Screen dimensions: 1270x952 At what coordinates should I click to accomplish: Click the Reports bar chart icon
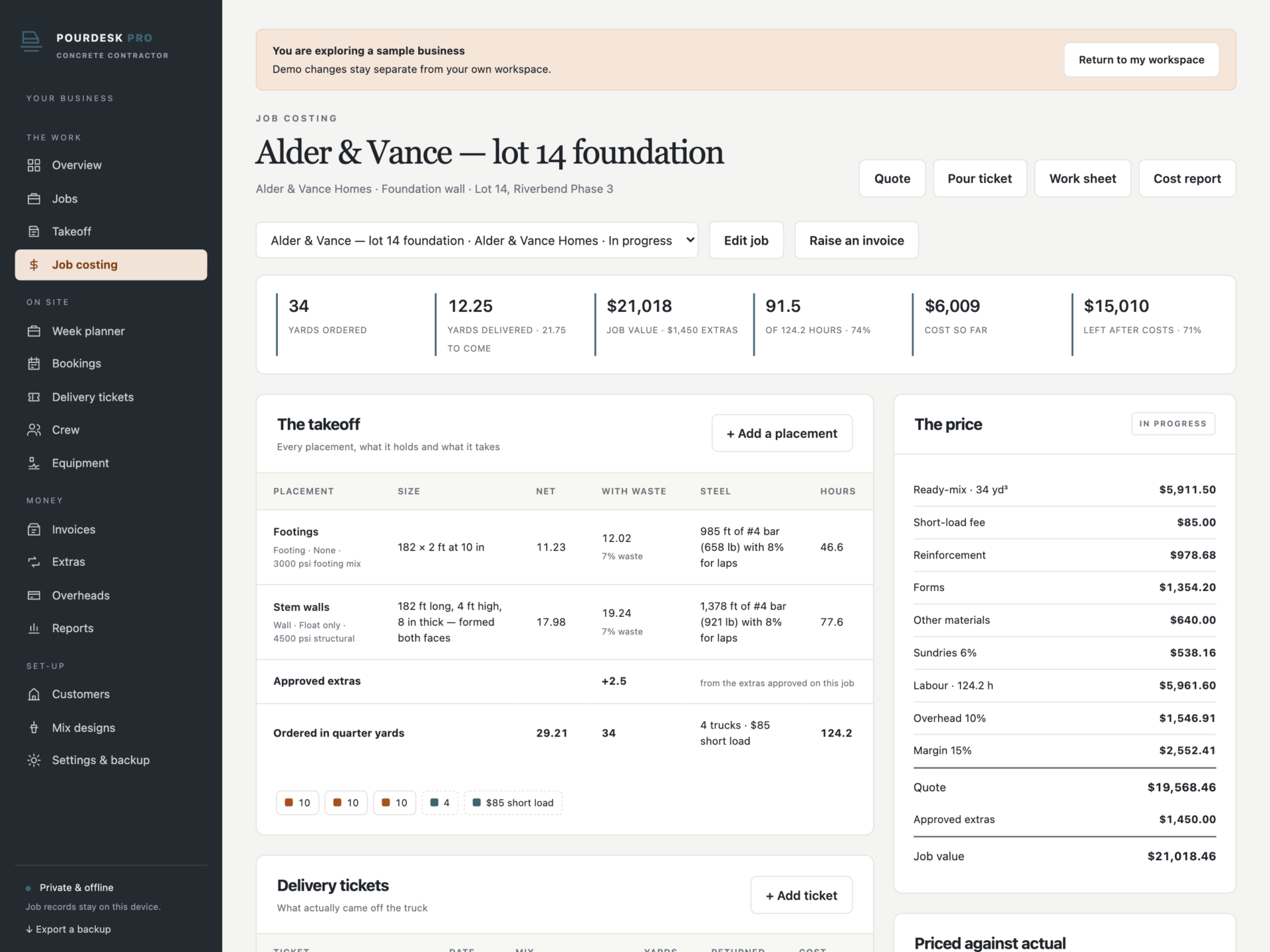coord(34,629)
